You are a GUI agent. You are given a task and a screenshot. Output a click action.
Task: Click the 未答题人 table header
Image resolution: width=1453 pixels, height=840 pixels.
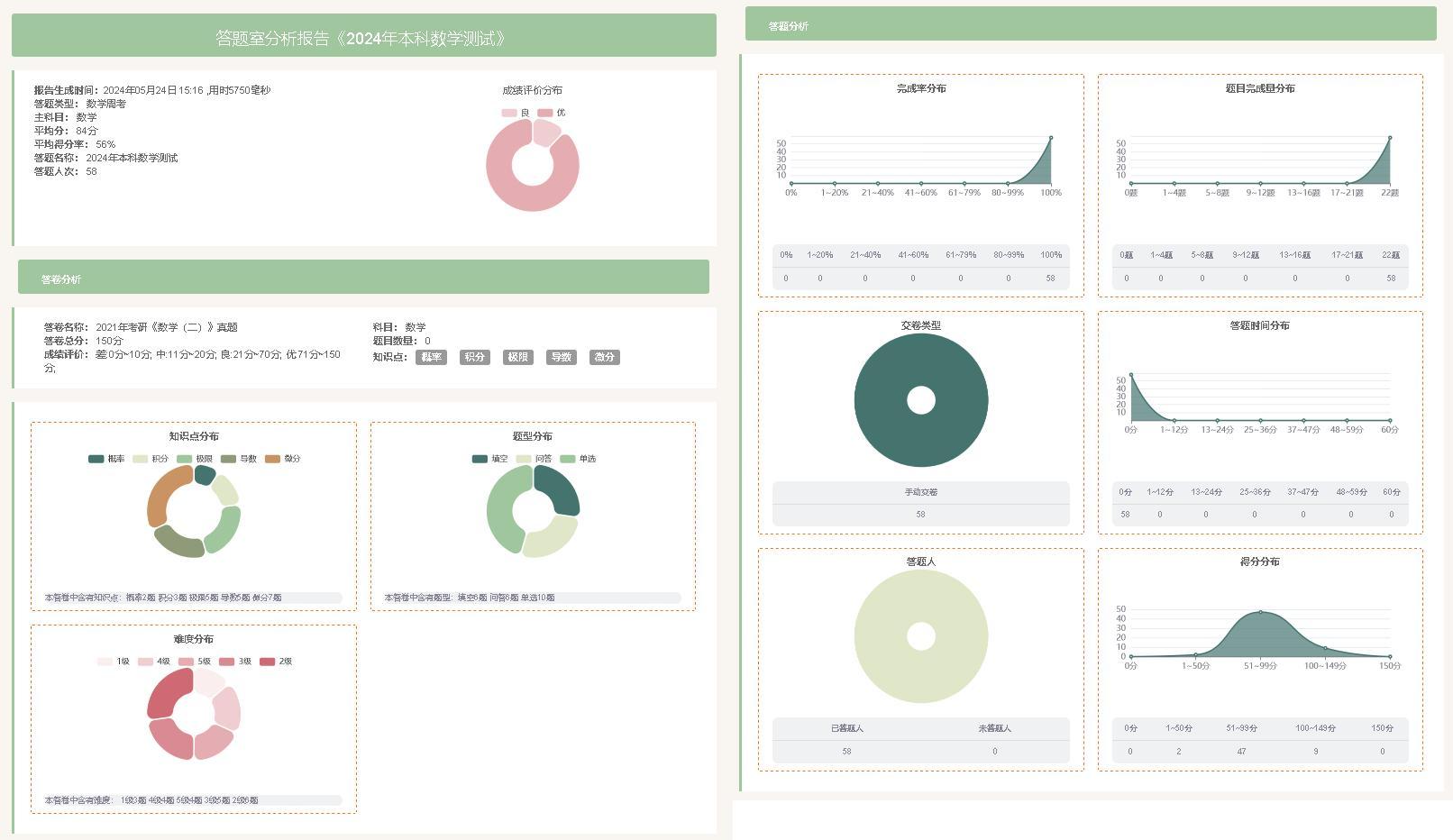coord(995,728)
